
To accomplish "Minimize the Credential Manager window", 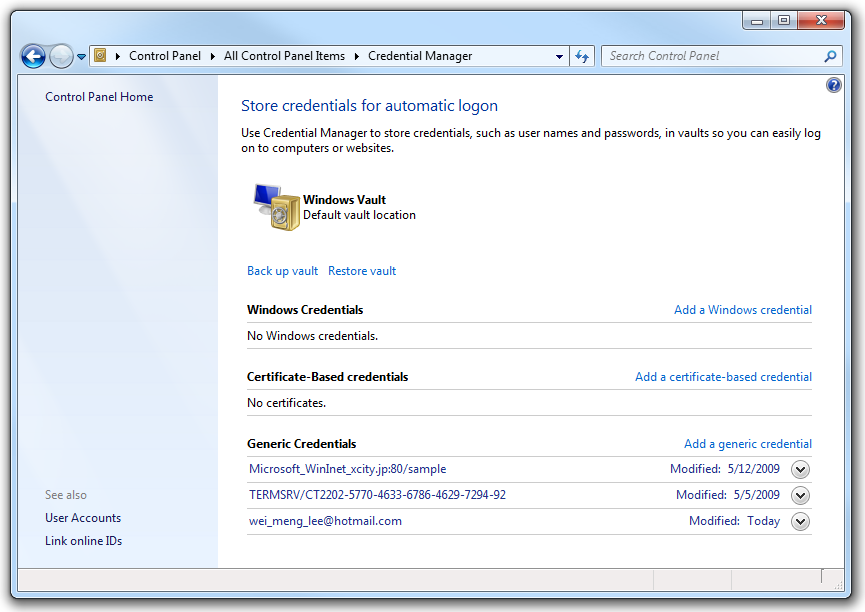I will [757, 21].
